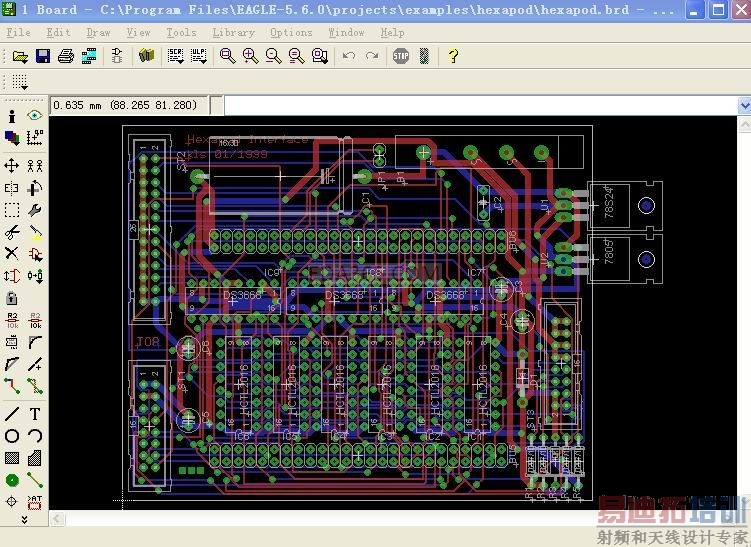Open the Options menu
751x547 pixels.
coord(291,32)
